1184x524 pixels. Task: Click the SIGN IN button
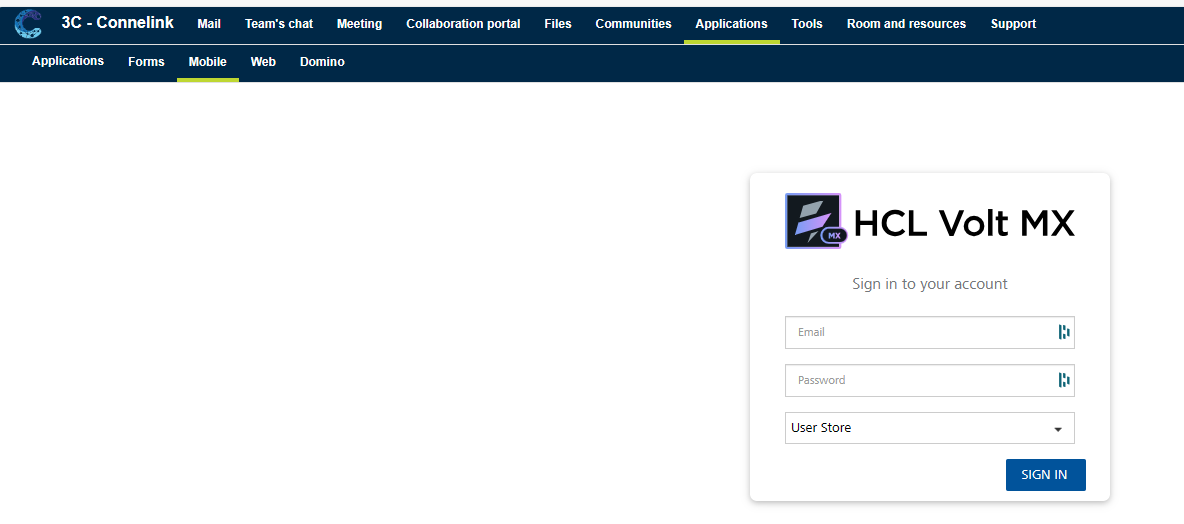tap(1045, 475)
